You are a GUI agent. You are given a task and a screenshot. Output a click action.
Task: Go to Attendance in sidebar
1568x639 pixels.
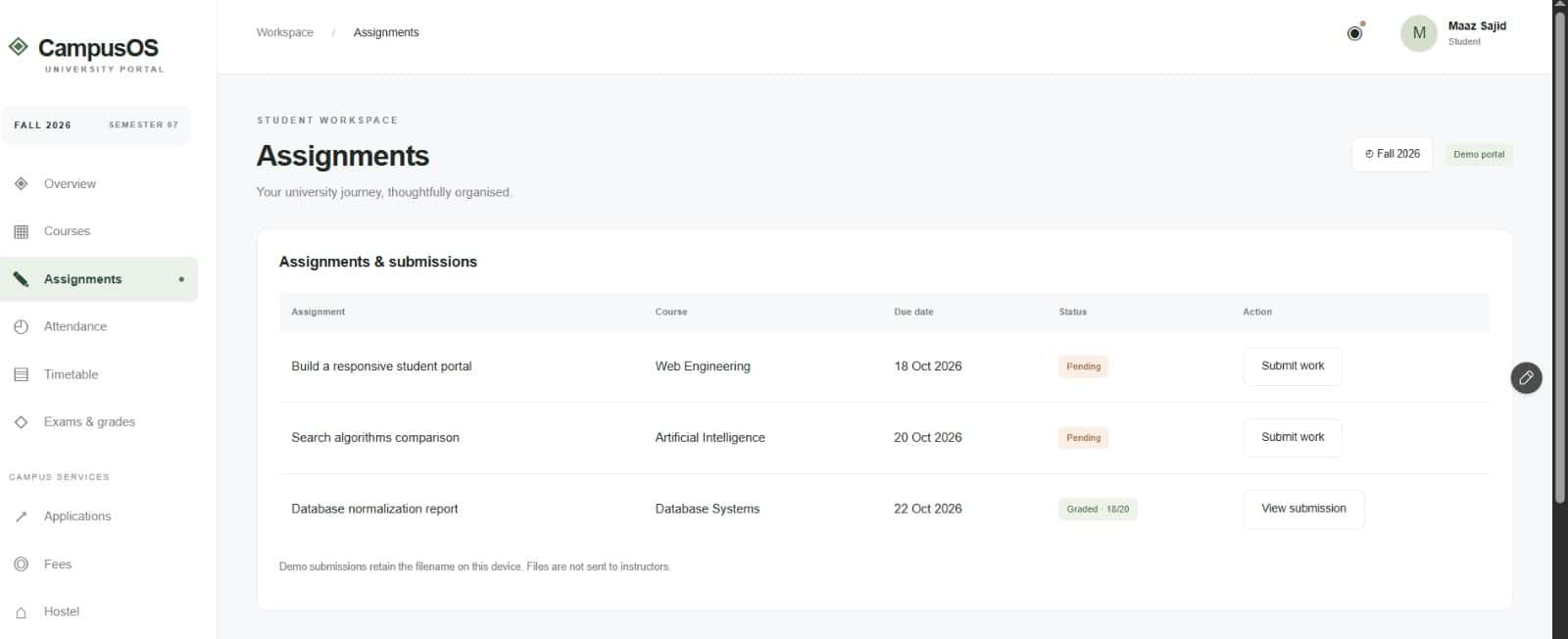99,326
